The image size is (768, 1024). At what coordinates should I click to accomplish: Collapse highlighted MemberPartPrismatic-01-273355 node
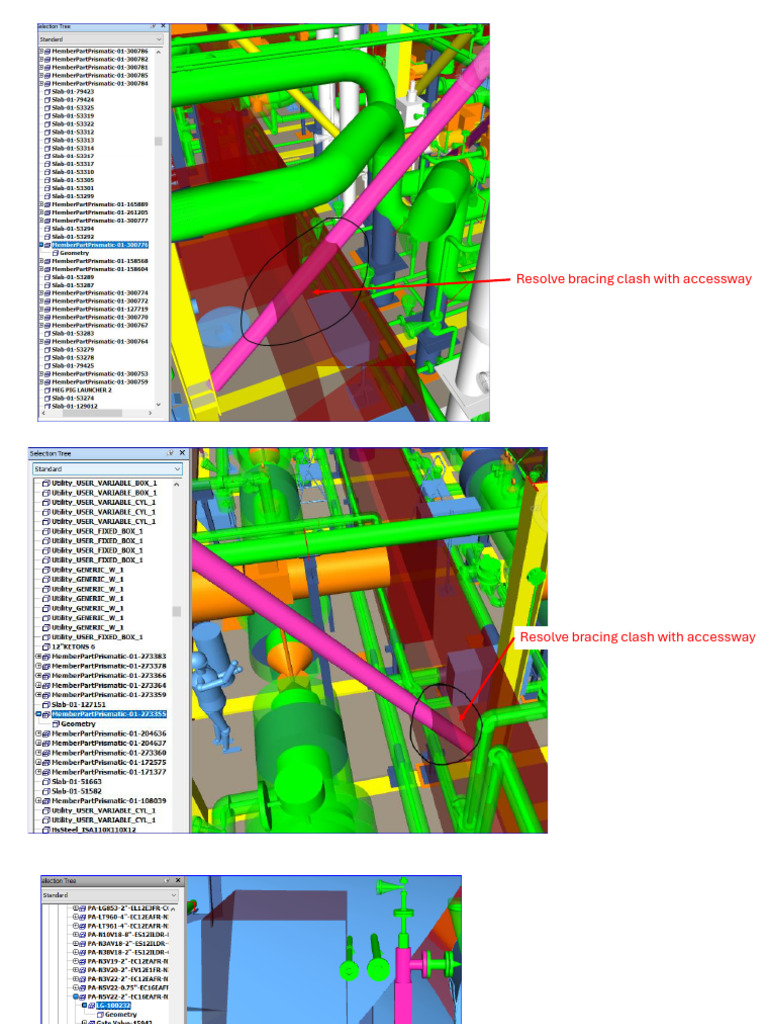(38, 714)
